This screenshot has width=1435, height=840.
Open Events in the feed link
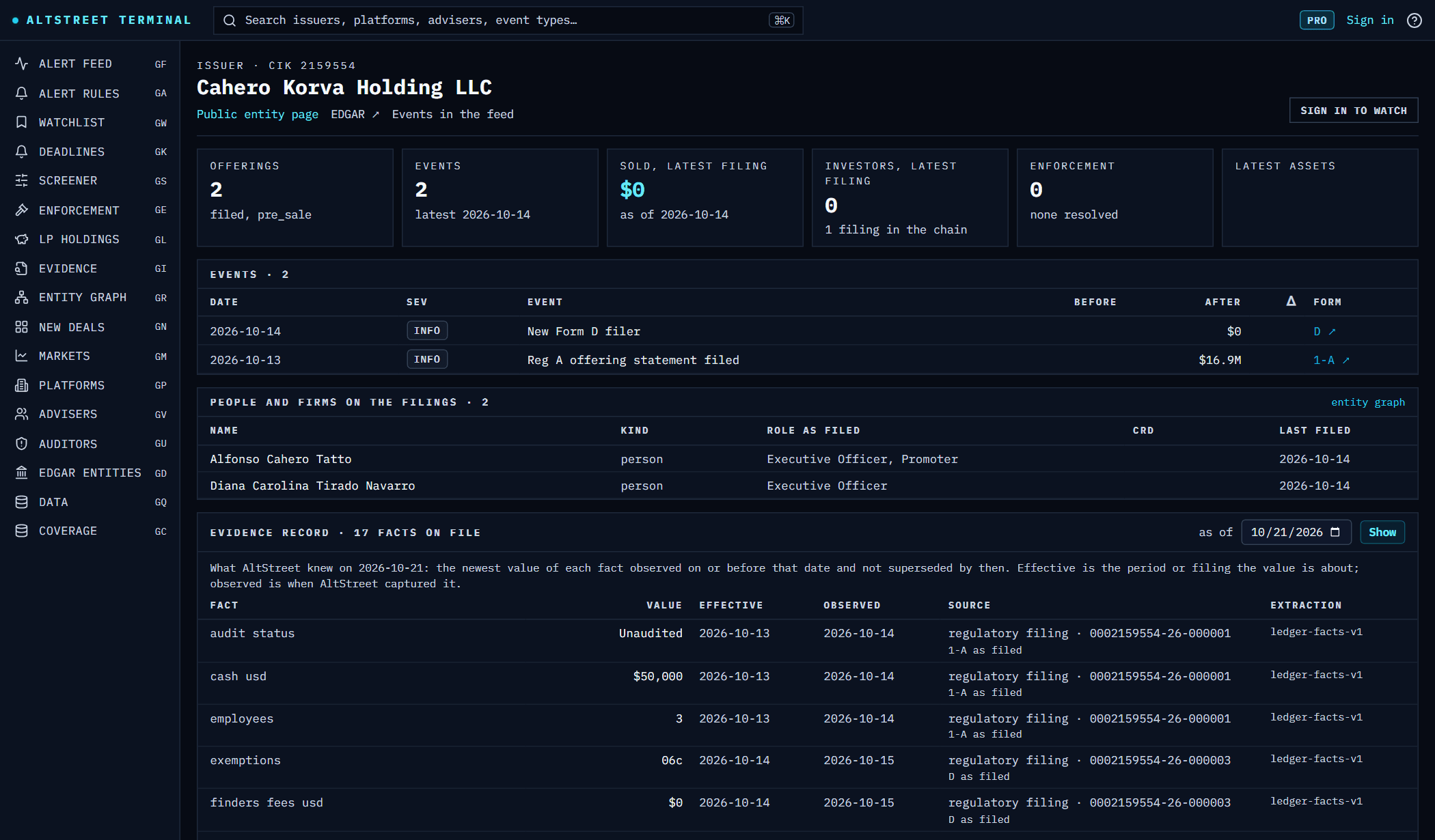tap(452, 114)
